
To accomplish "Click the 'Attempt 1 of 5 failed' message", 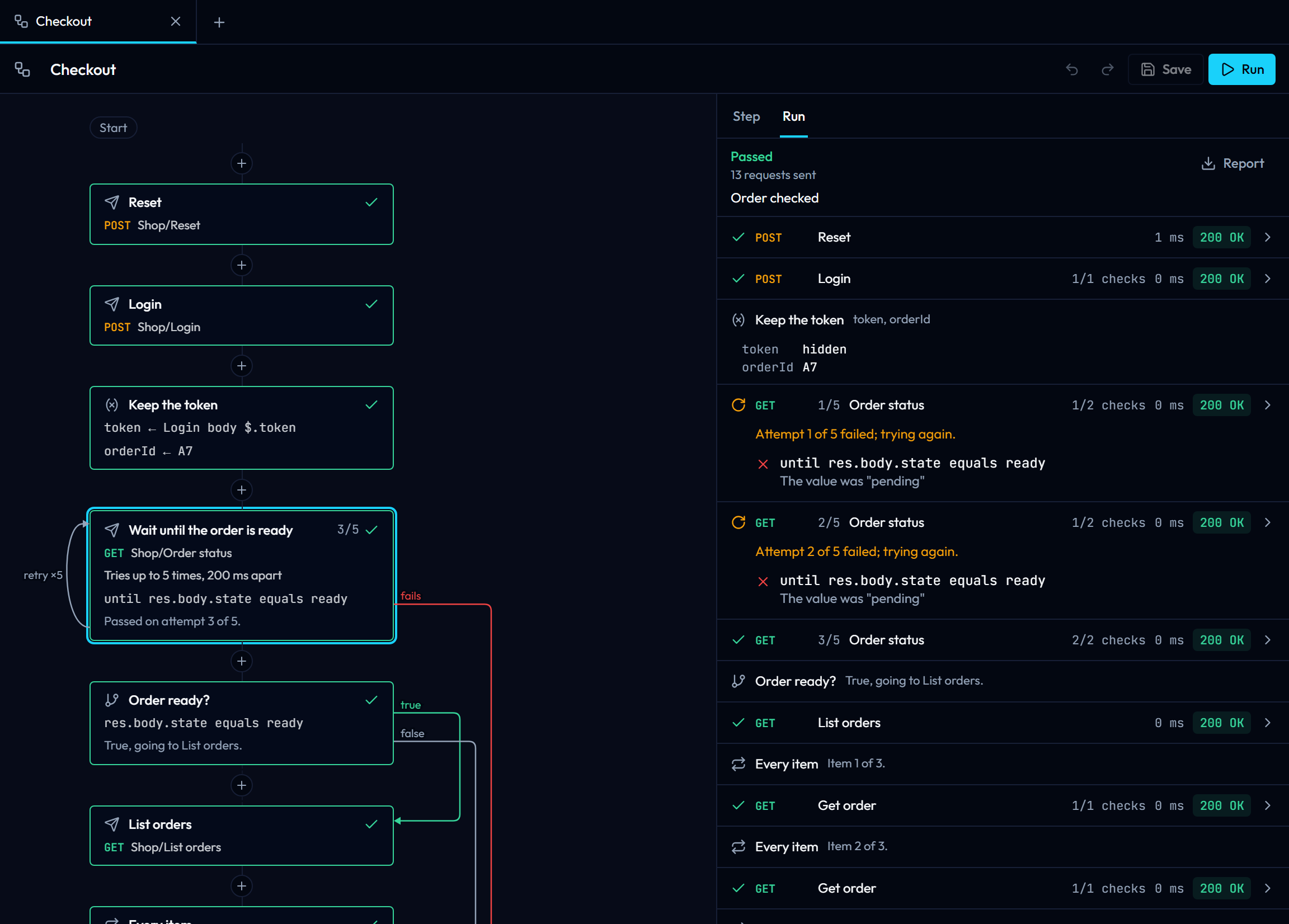I will point(855,434).
